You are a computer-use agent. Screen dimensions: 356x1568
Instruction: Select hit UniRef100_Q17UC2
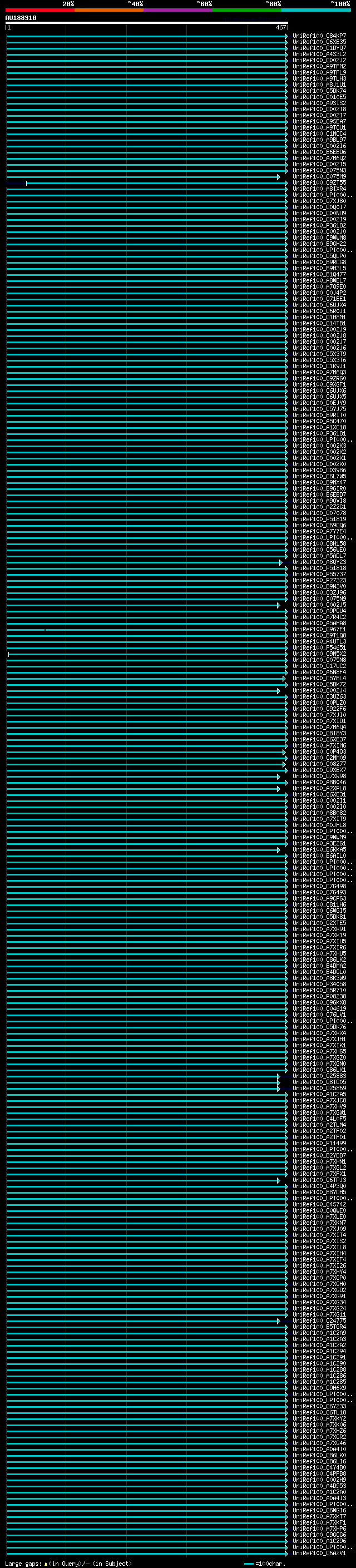point(319,666)
